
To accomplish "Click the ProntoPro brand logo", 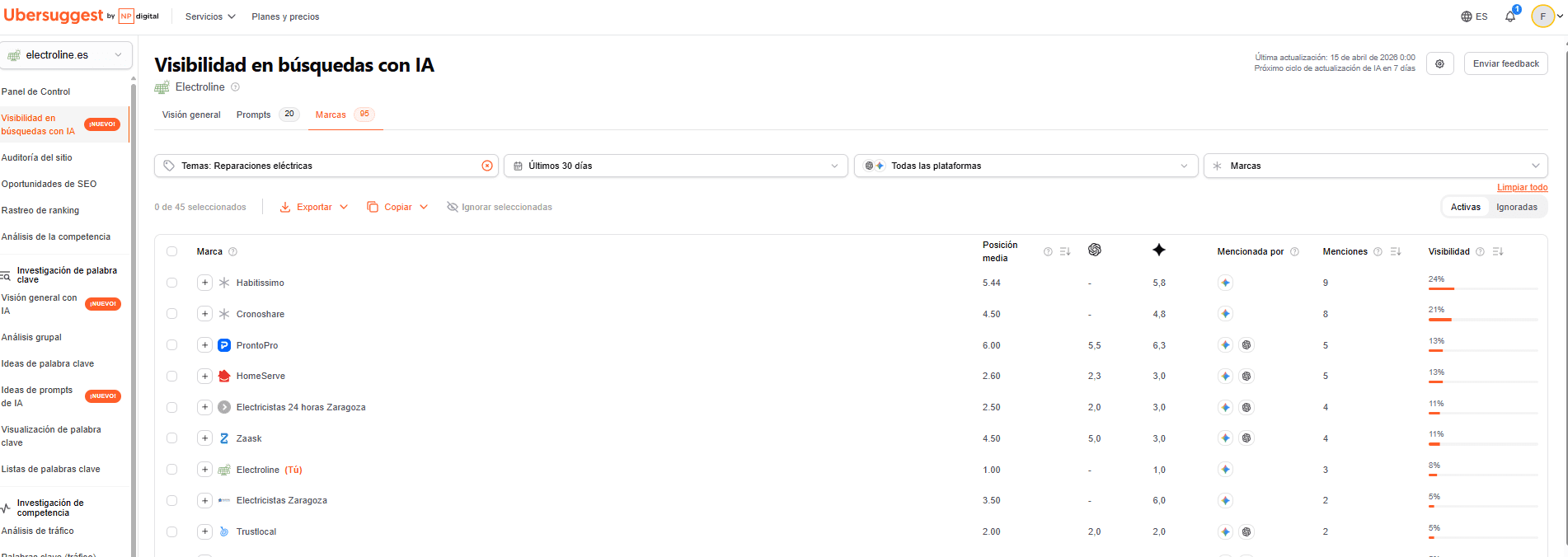I will pyautogui.click(x=224, y=345).
